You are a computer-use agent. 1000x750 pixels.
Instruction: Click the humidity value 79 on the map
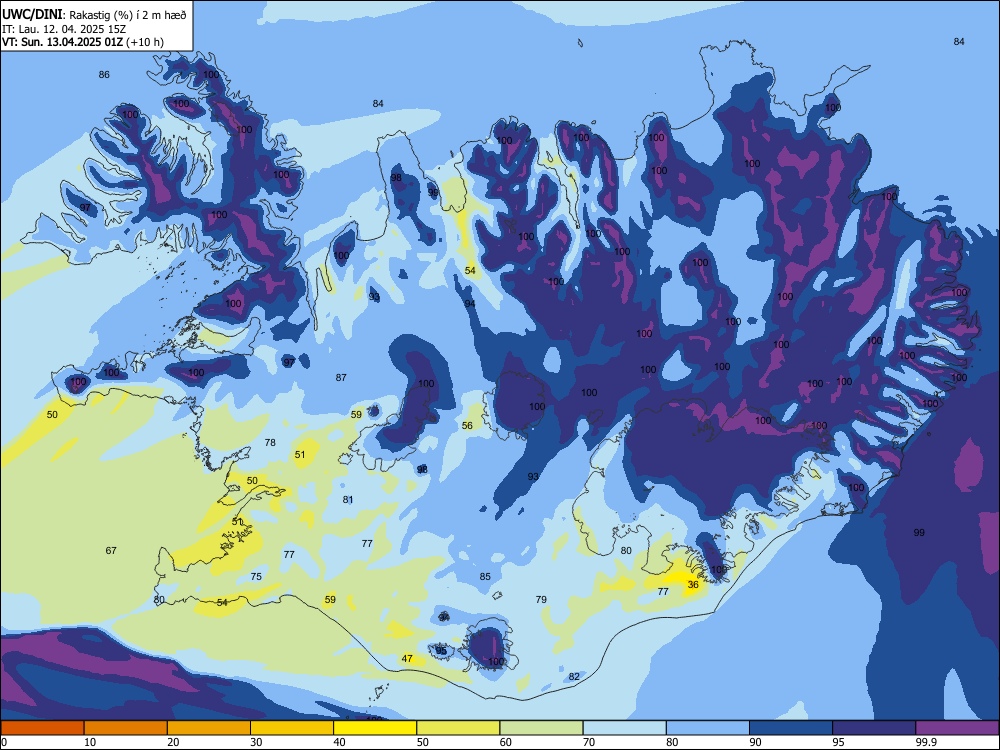coord(541,599)
